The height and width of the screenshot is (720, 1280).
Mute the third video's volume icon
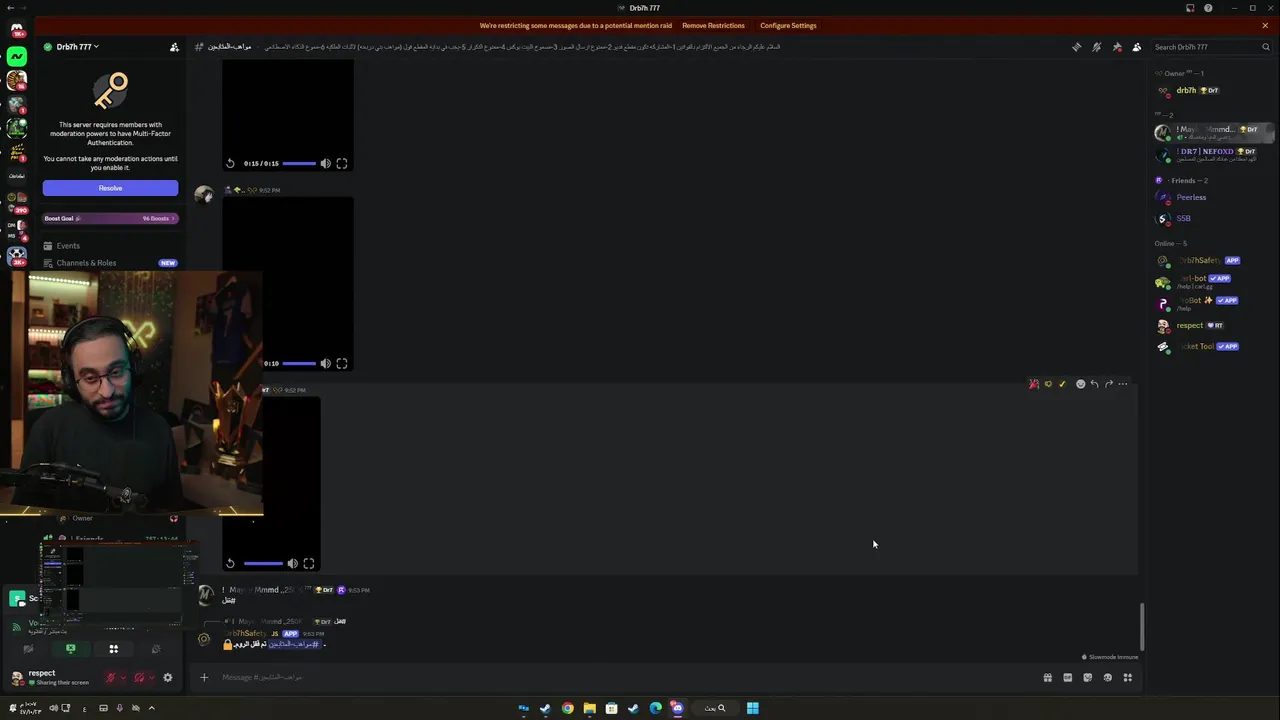pyautogui.click(x=292, y=563)
